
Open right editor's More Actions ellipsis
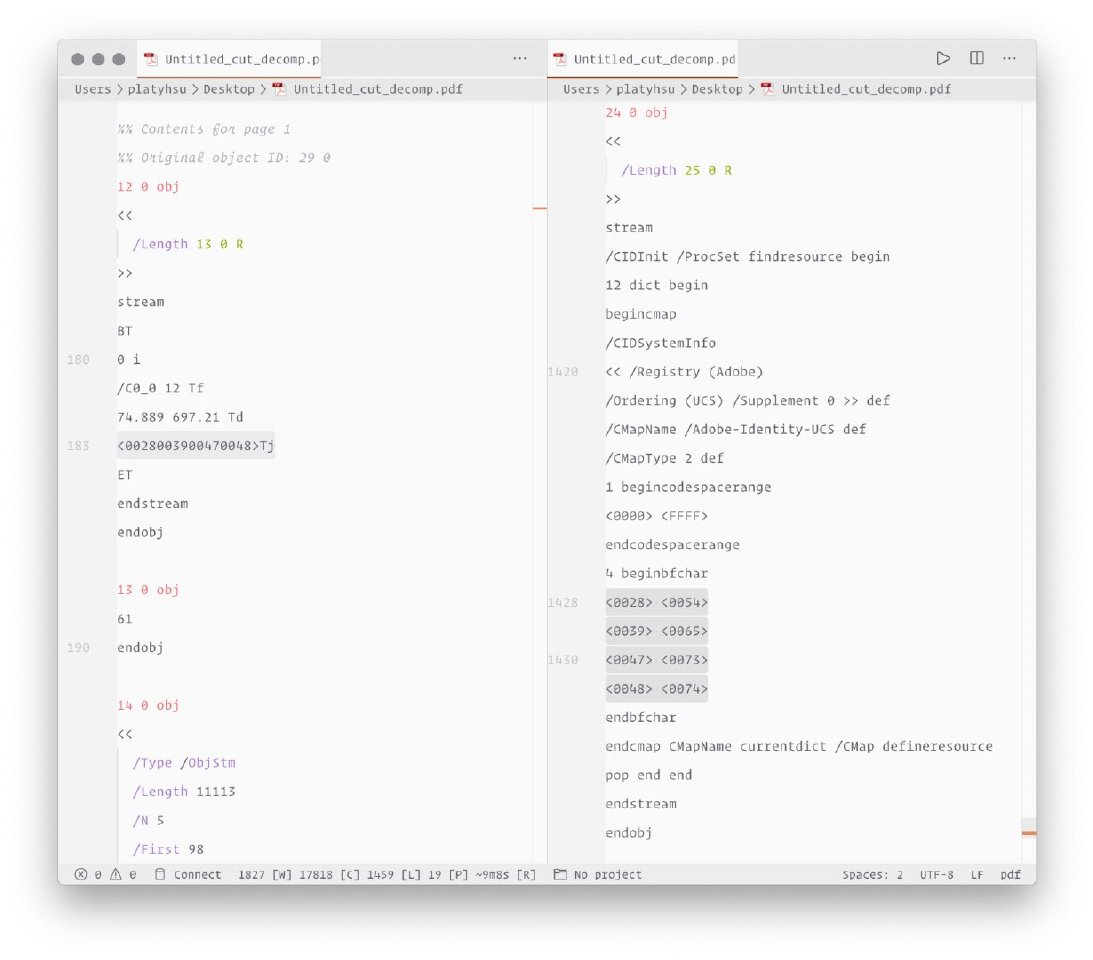(1010, 59)
